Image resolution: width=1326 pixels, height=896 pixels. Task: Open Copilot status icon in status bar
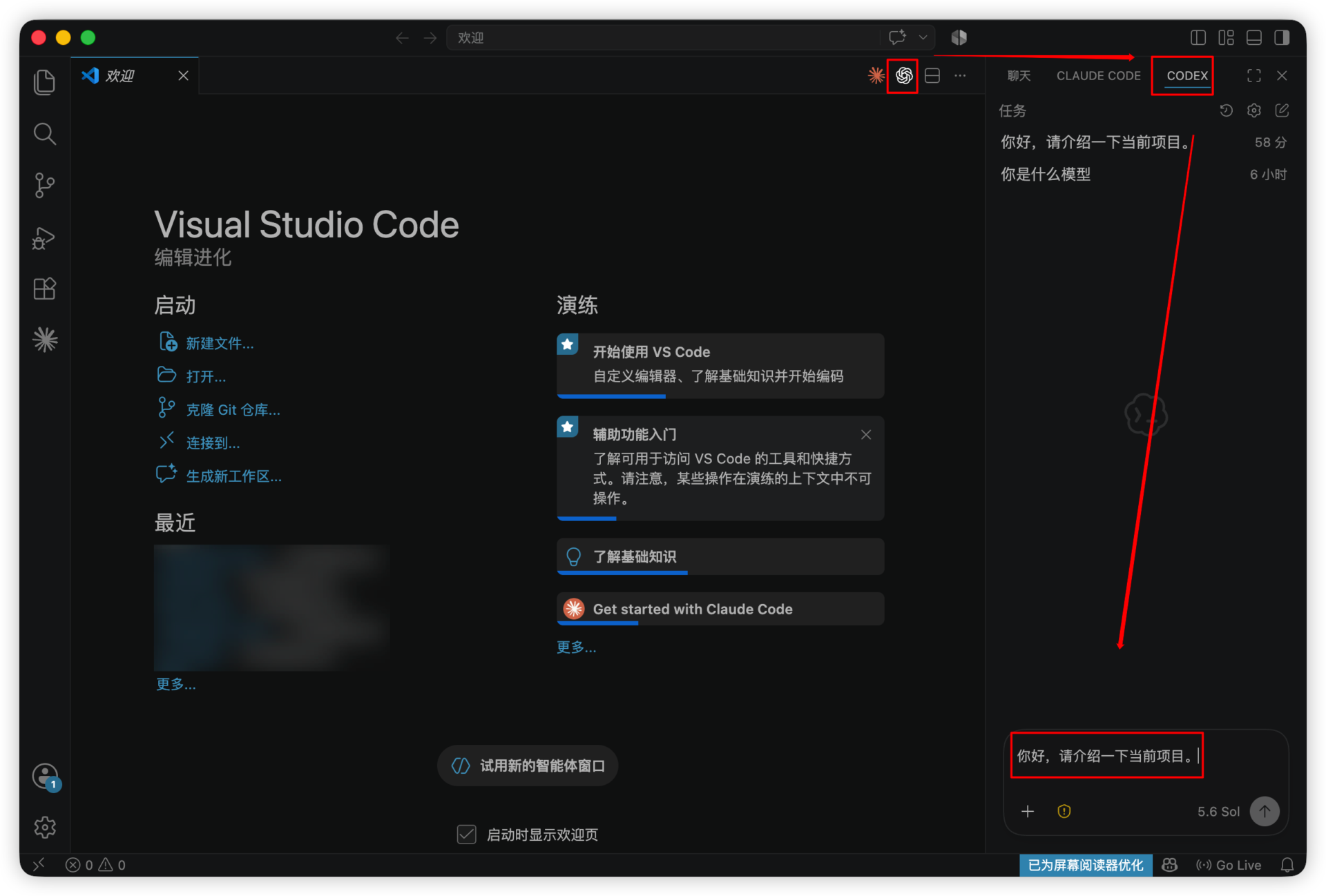tap(1169, 865)
